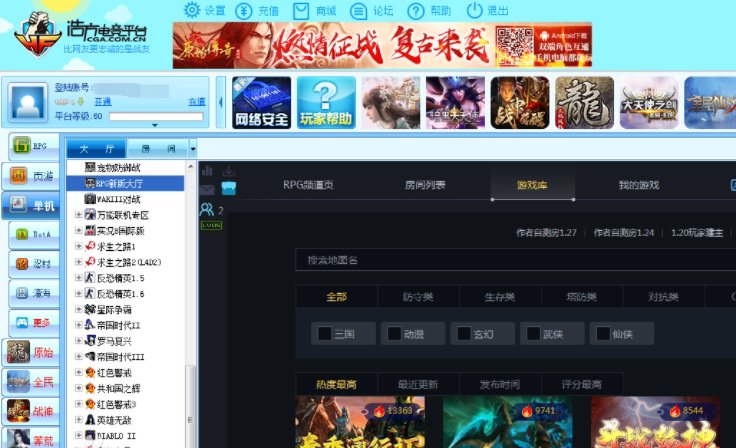
Task: Click the 搜索地图名 search field
Action: 515,260
